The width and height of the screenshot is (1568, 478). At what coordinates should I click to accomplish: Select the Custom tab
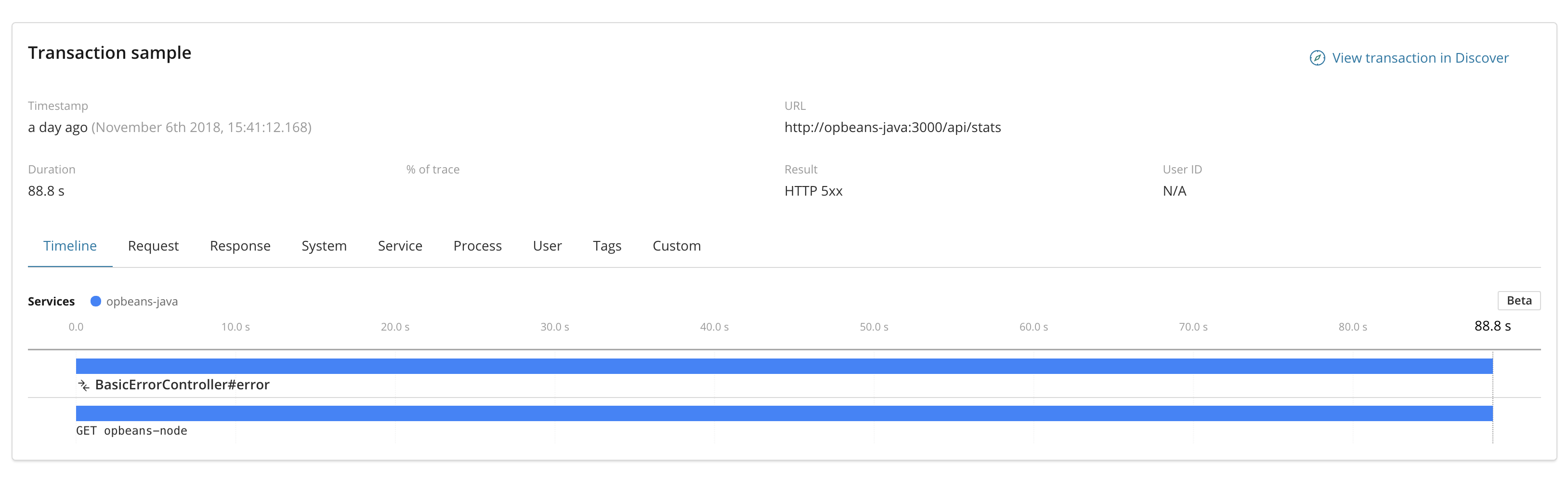click(676, 245)
